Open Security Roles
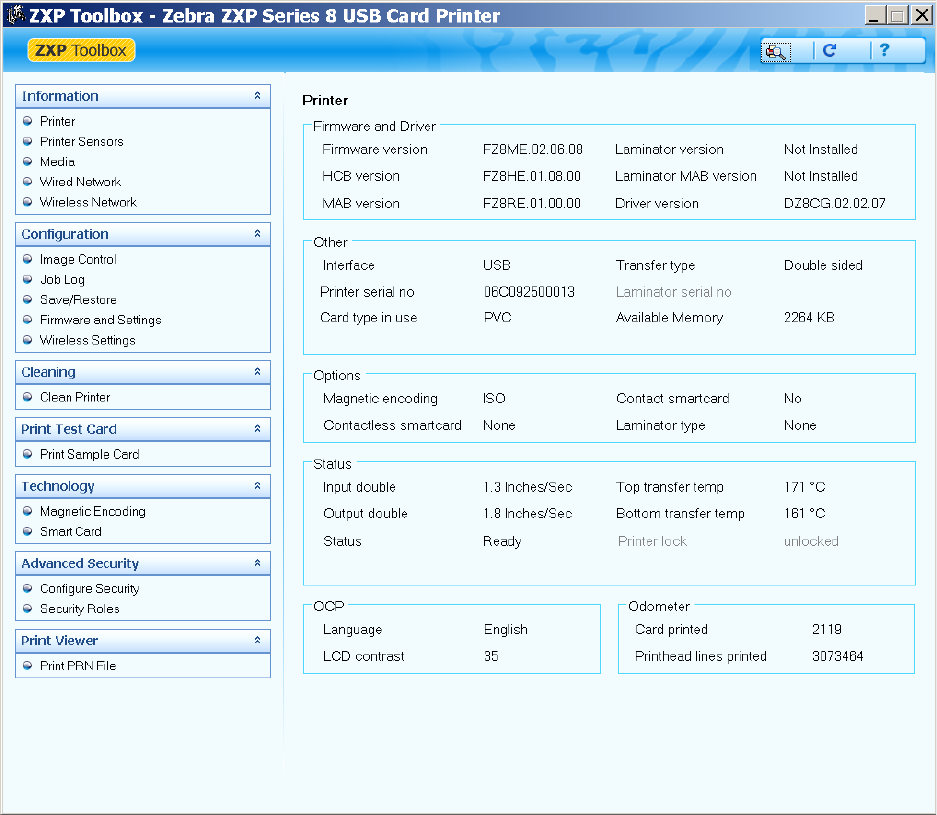937x815 pixels. pyautogui.click(x=79, y=608)
